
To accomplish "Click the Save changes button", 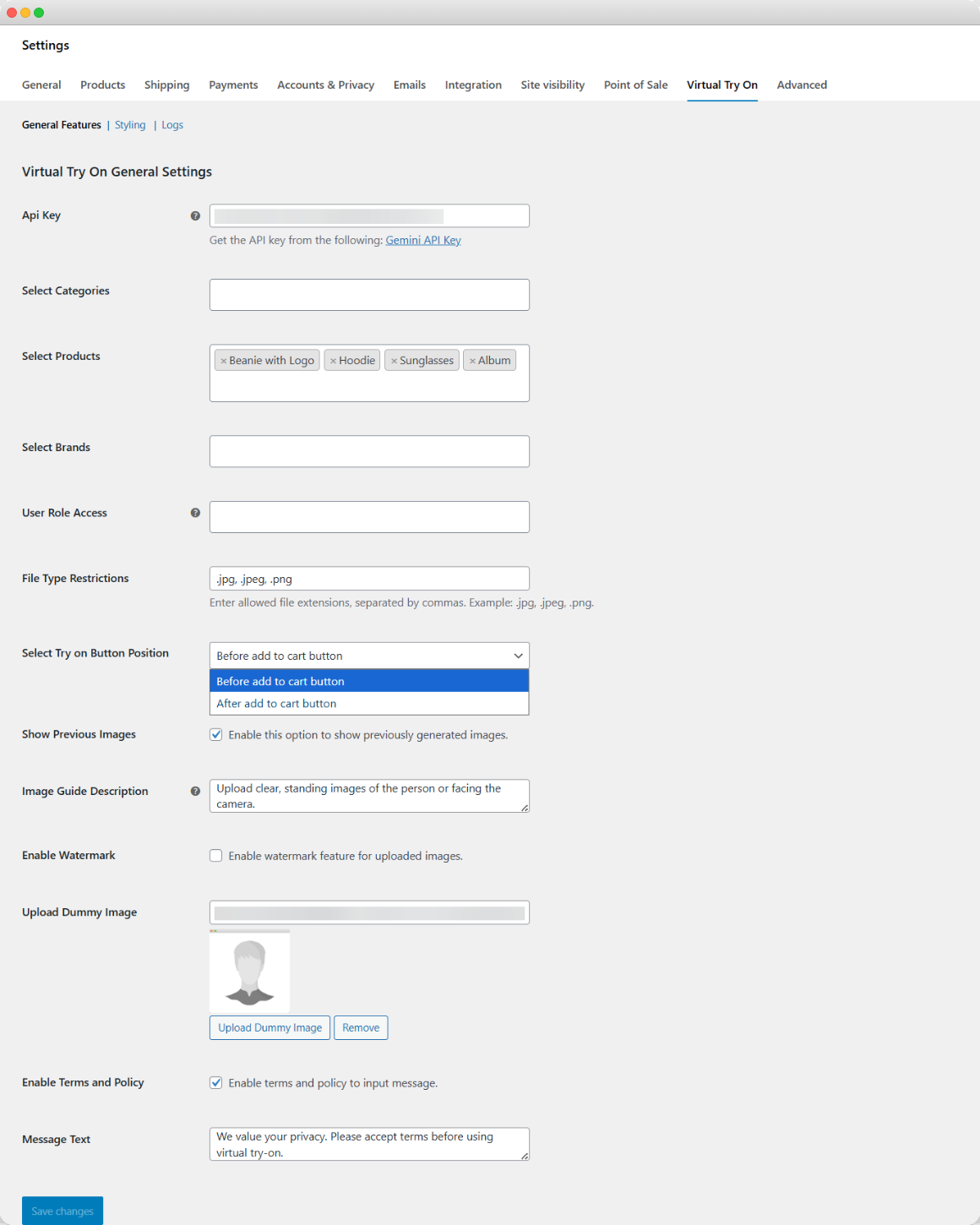I will [x=63, y=1211].
